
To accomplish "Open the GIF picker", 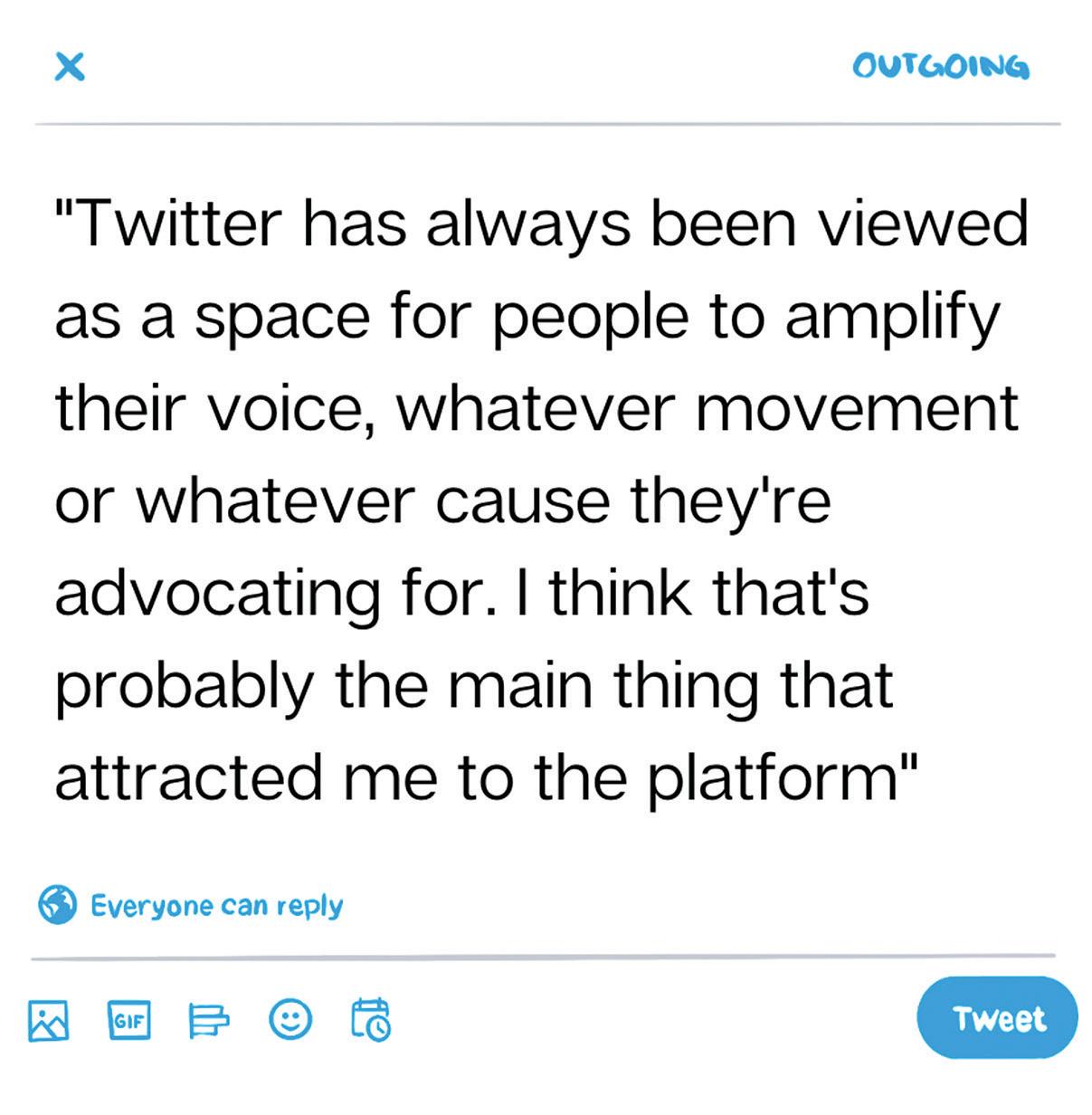I will (x=128, y=1020).
